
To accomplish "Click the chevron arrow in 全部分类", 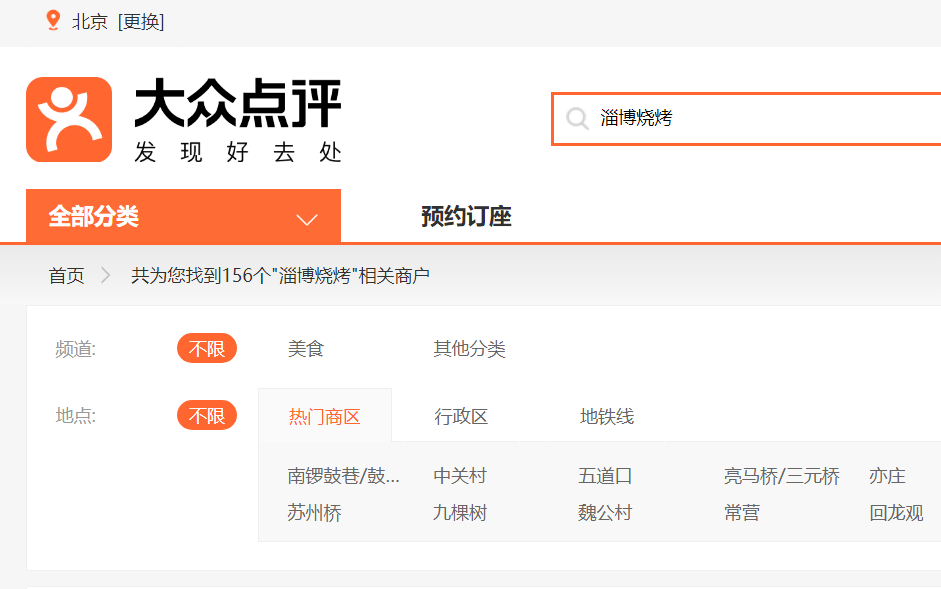I will [x=307, y=219].
